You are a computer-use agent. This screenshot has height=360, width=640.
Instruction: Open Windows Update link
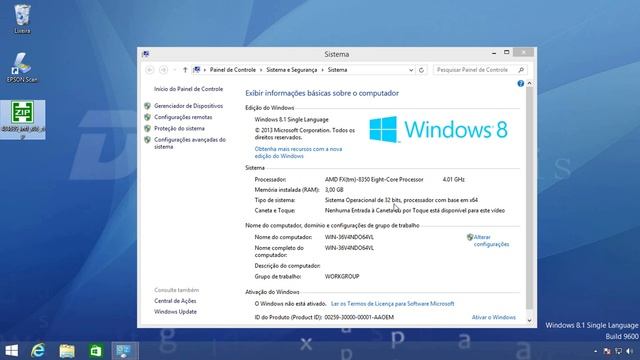click(x=175, y=312)
